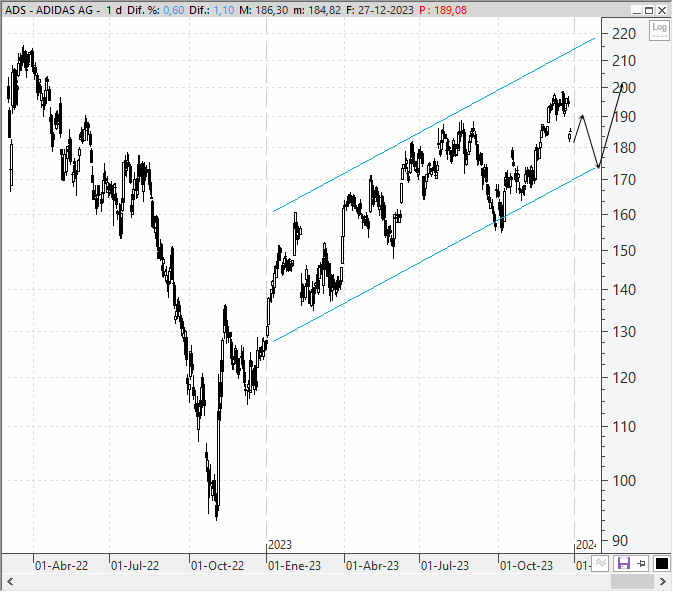Image resolution: width=673 pixels, height=592 pixels.
Task: Click the 01-Oct-23 date label
Action: [526, 566]
